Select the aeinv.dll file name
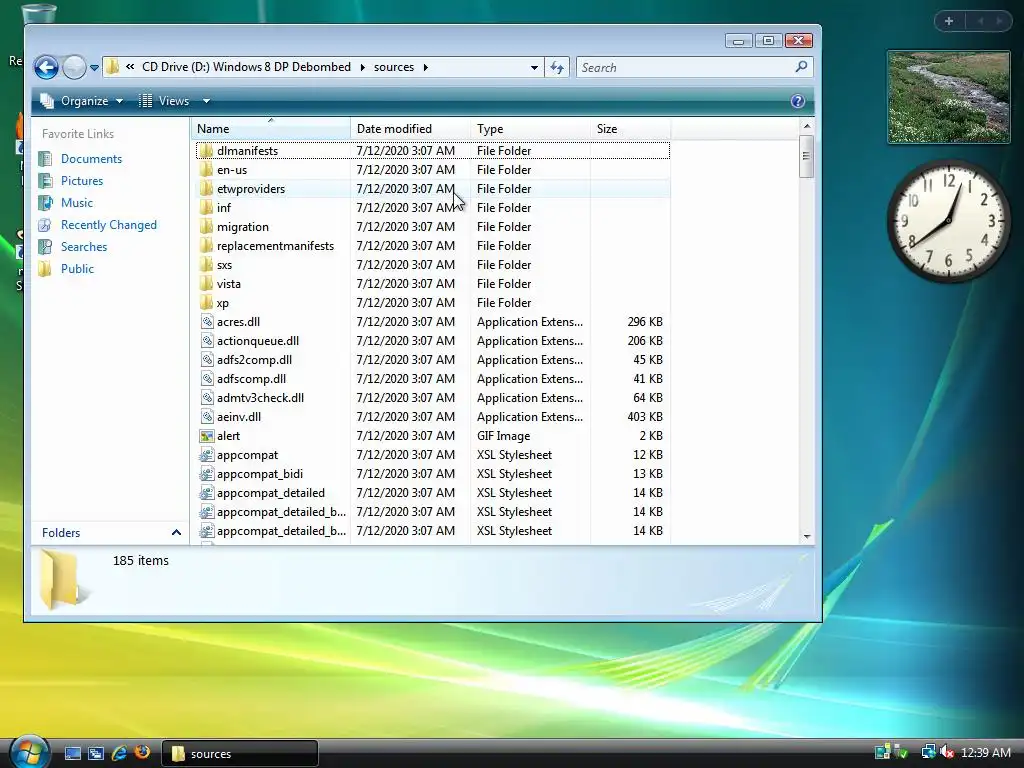This screenshot has width=1024, height=768. coord(239,417)
